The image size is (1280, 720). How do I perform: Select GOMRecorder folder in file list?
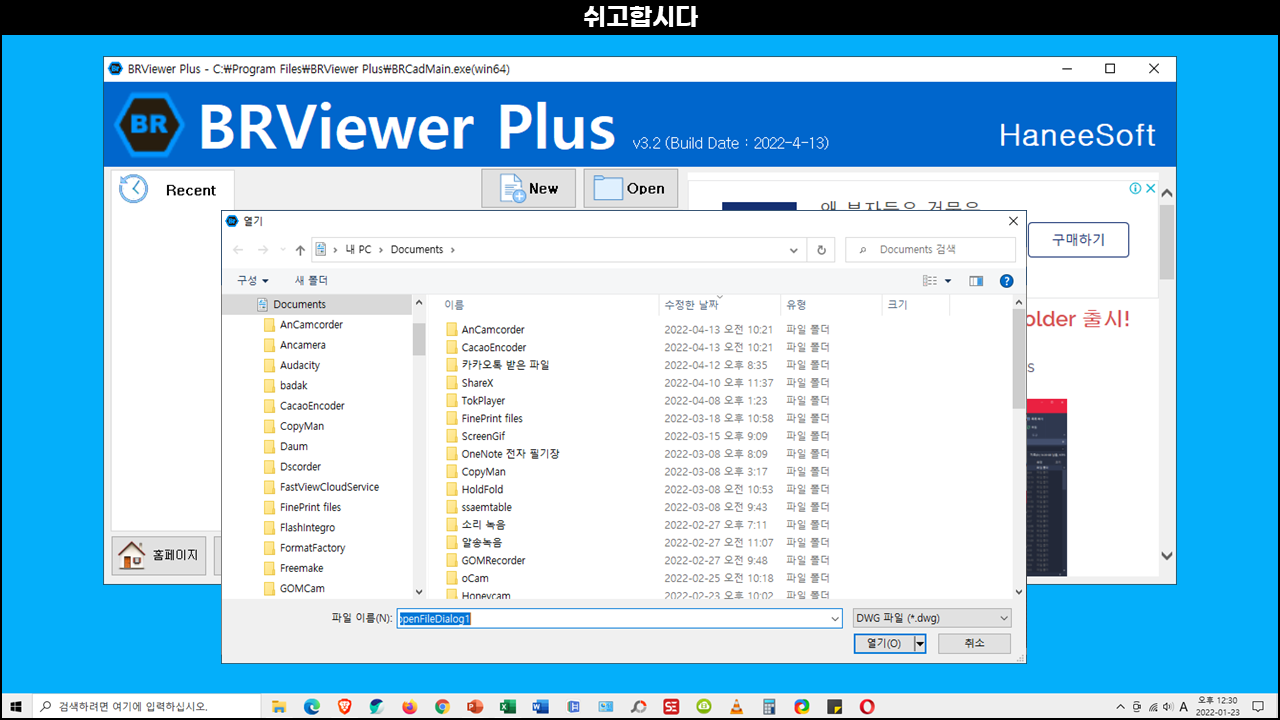click(x=493, y=561)
